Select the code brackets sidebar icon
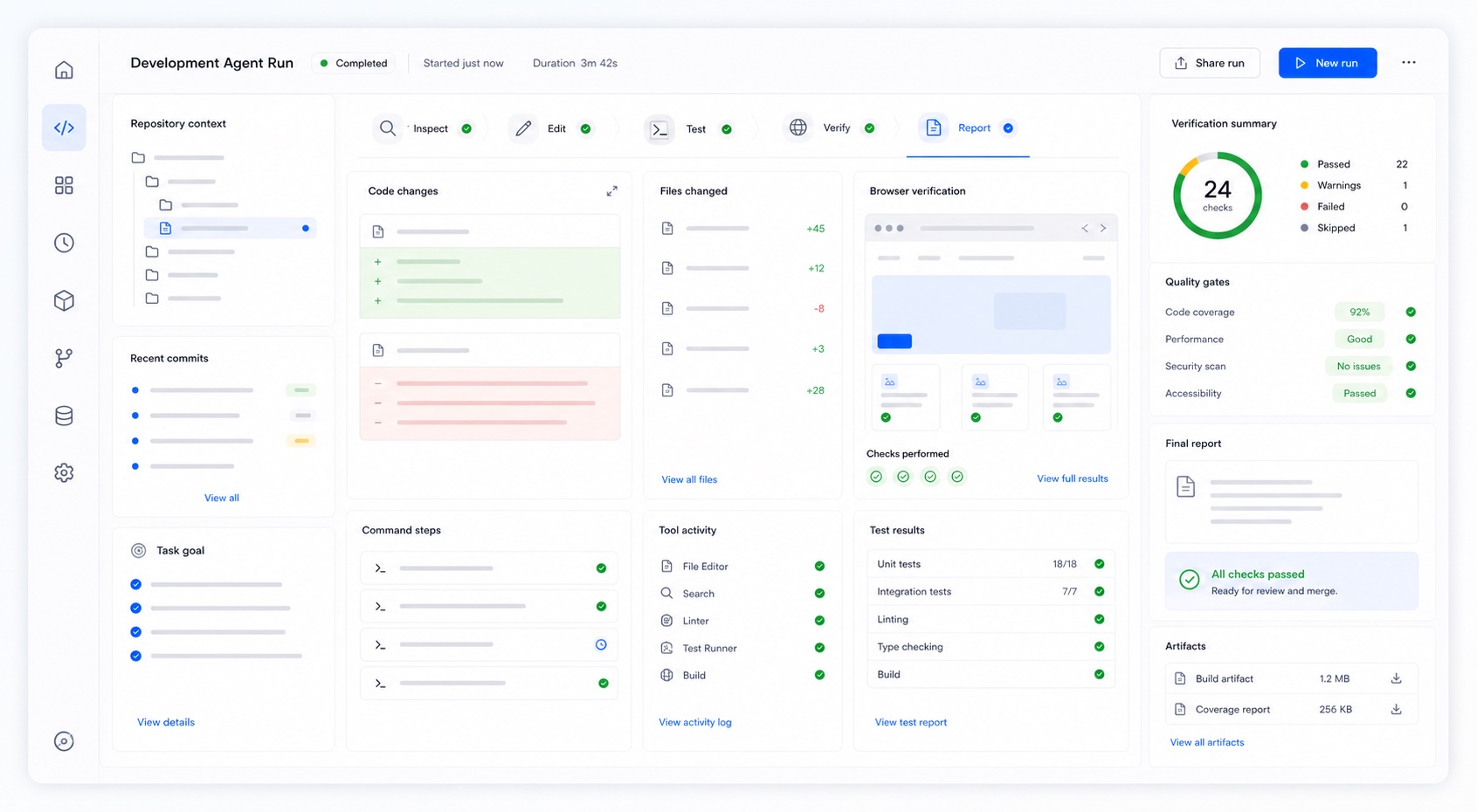 (x=64, y=127)
